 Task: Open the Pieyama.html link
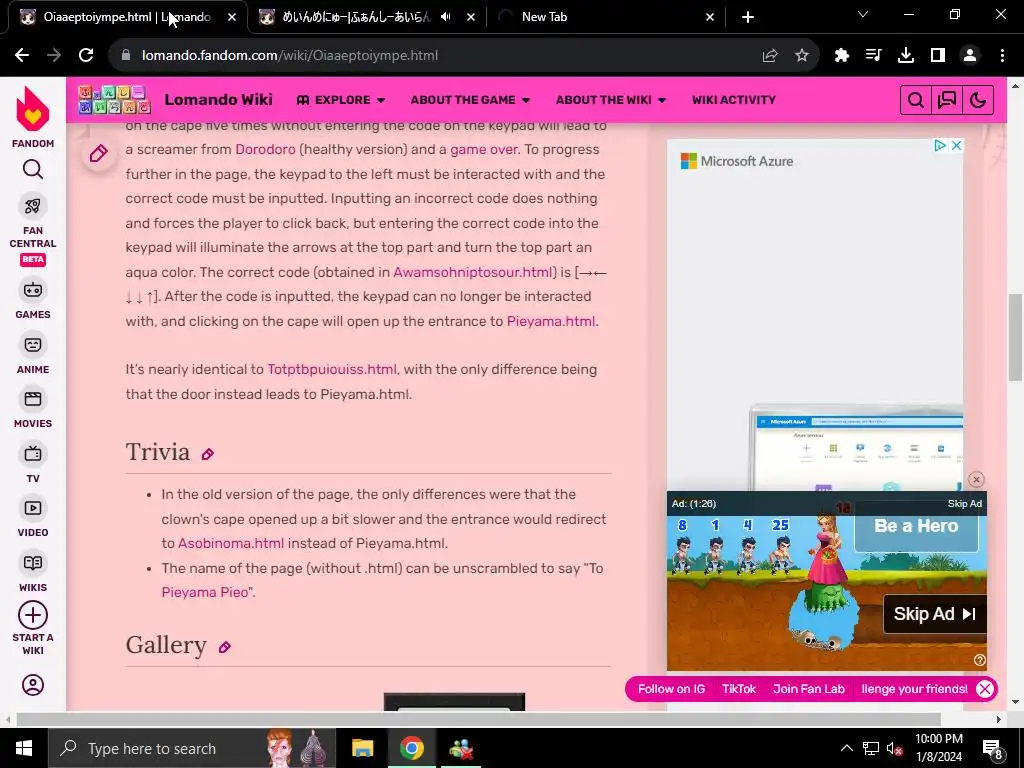(551, 321)
